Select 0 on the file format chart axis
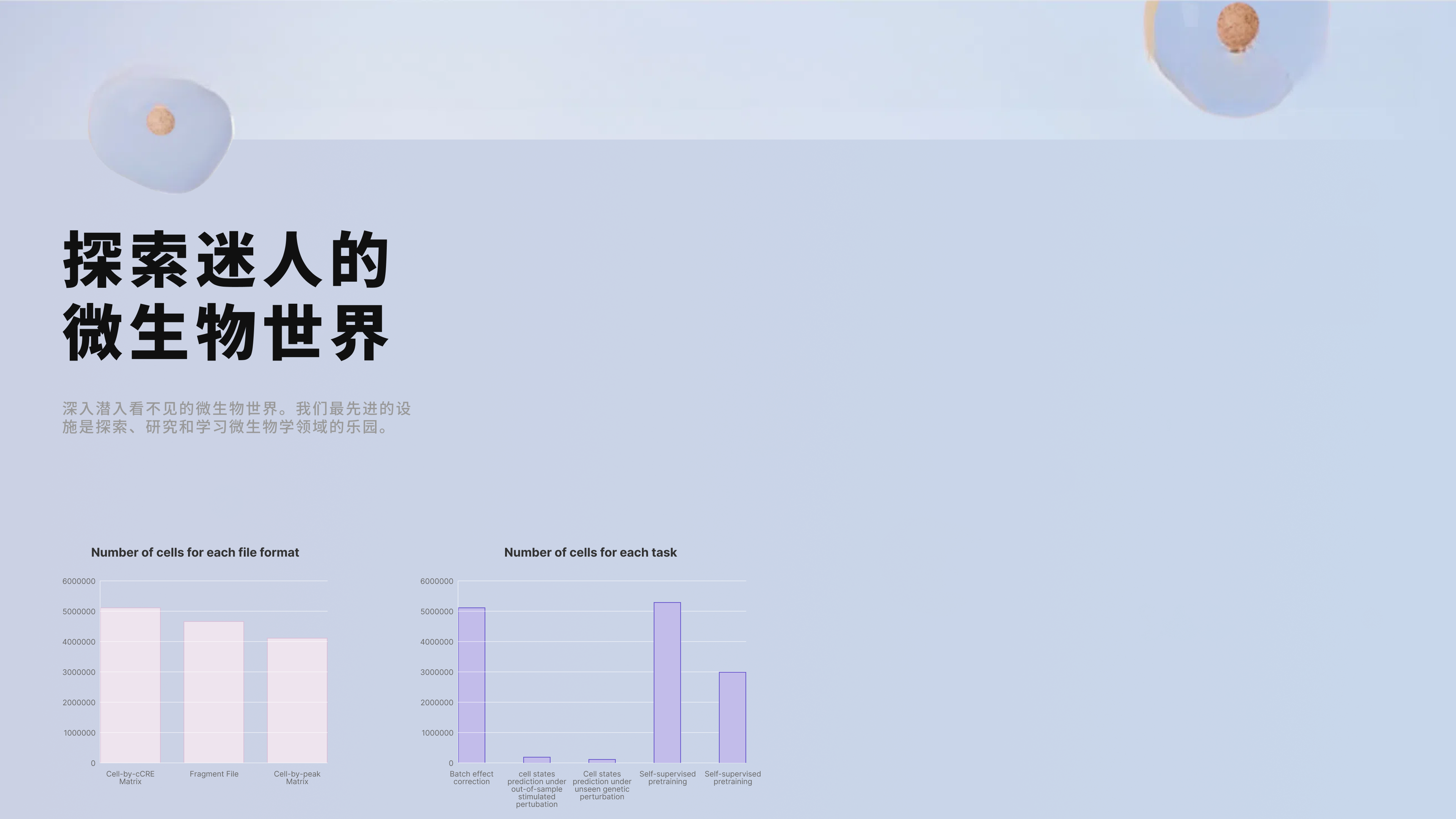The image size is (1456, 819). point(93,763)
